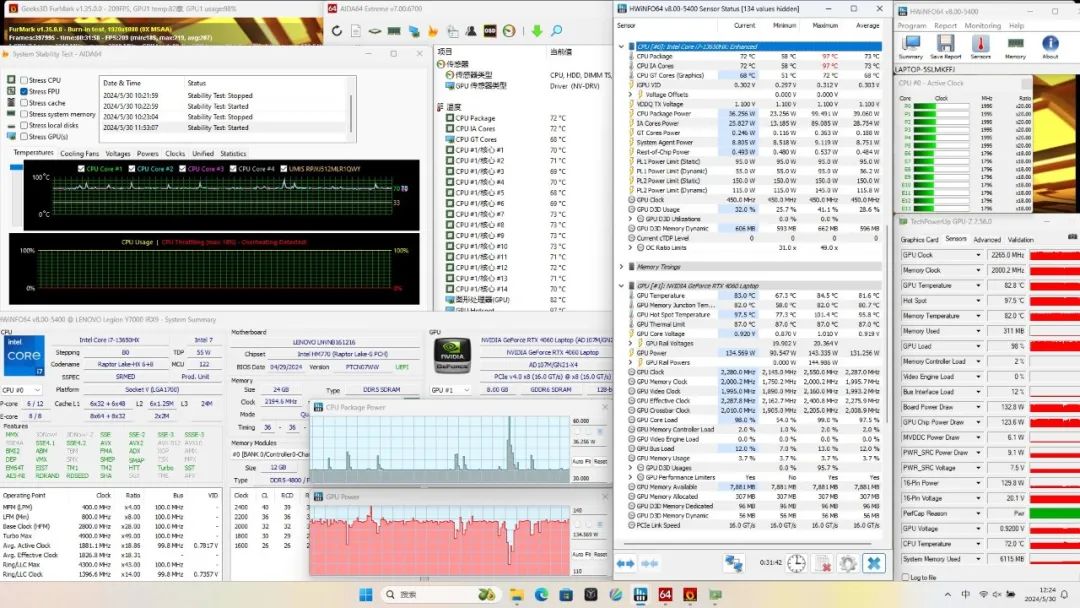Open AIDA64 stability test flame icon
The image size is (1080, 608).
(433, 31)
